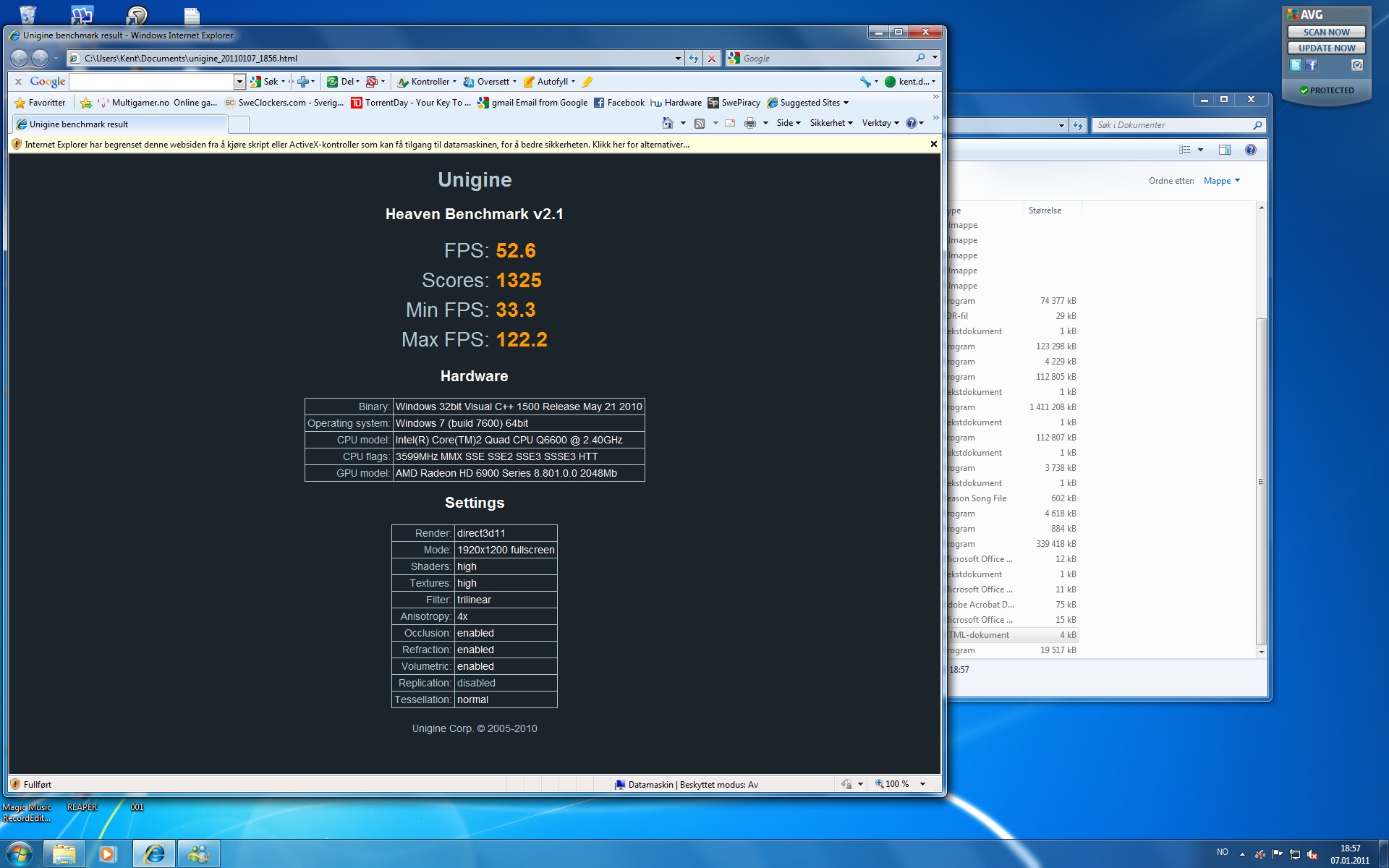Change Explorer view with the view icon
This screenshot has width=1389, height=868.
tap(1185, 150)
